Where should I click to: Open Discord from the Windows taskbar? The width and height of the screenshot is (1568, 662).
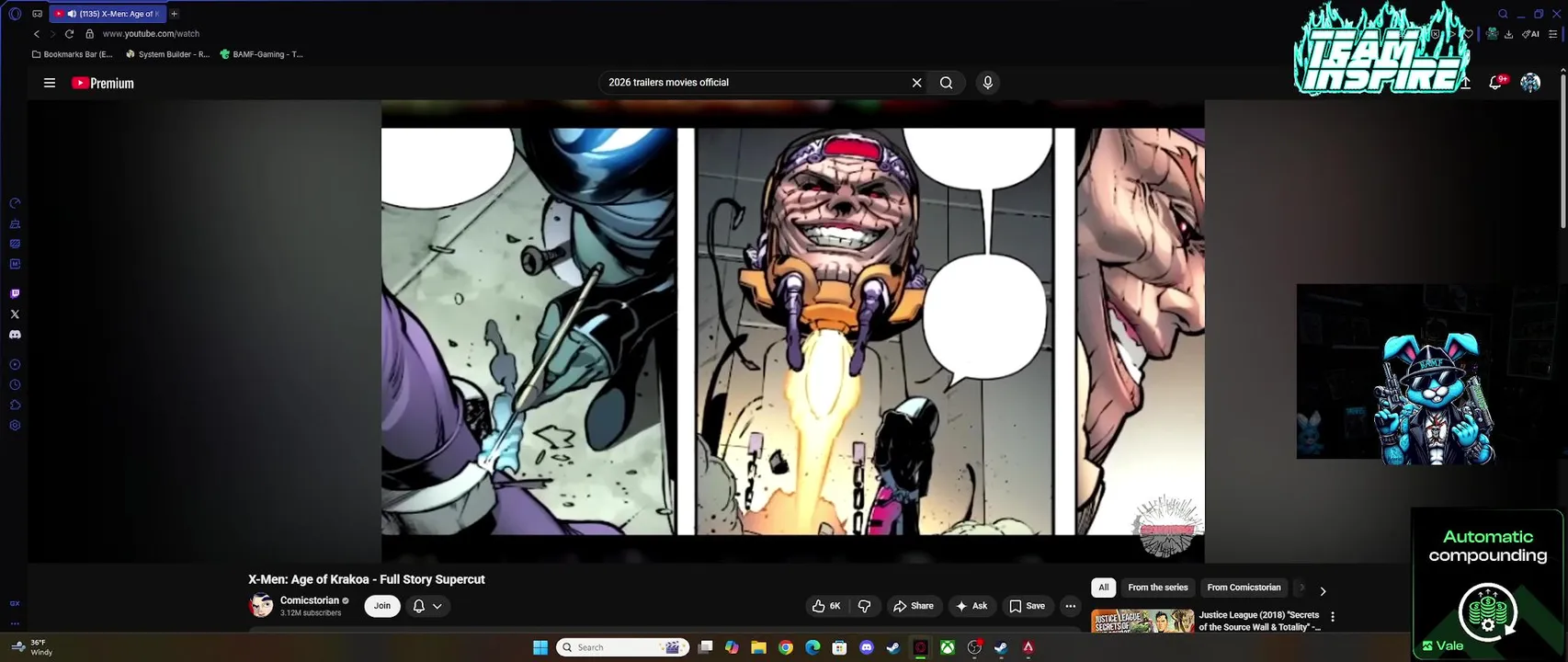click(x=866, y=647)
